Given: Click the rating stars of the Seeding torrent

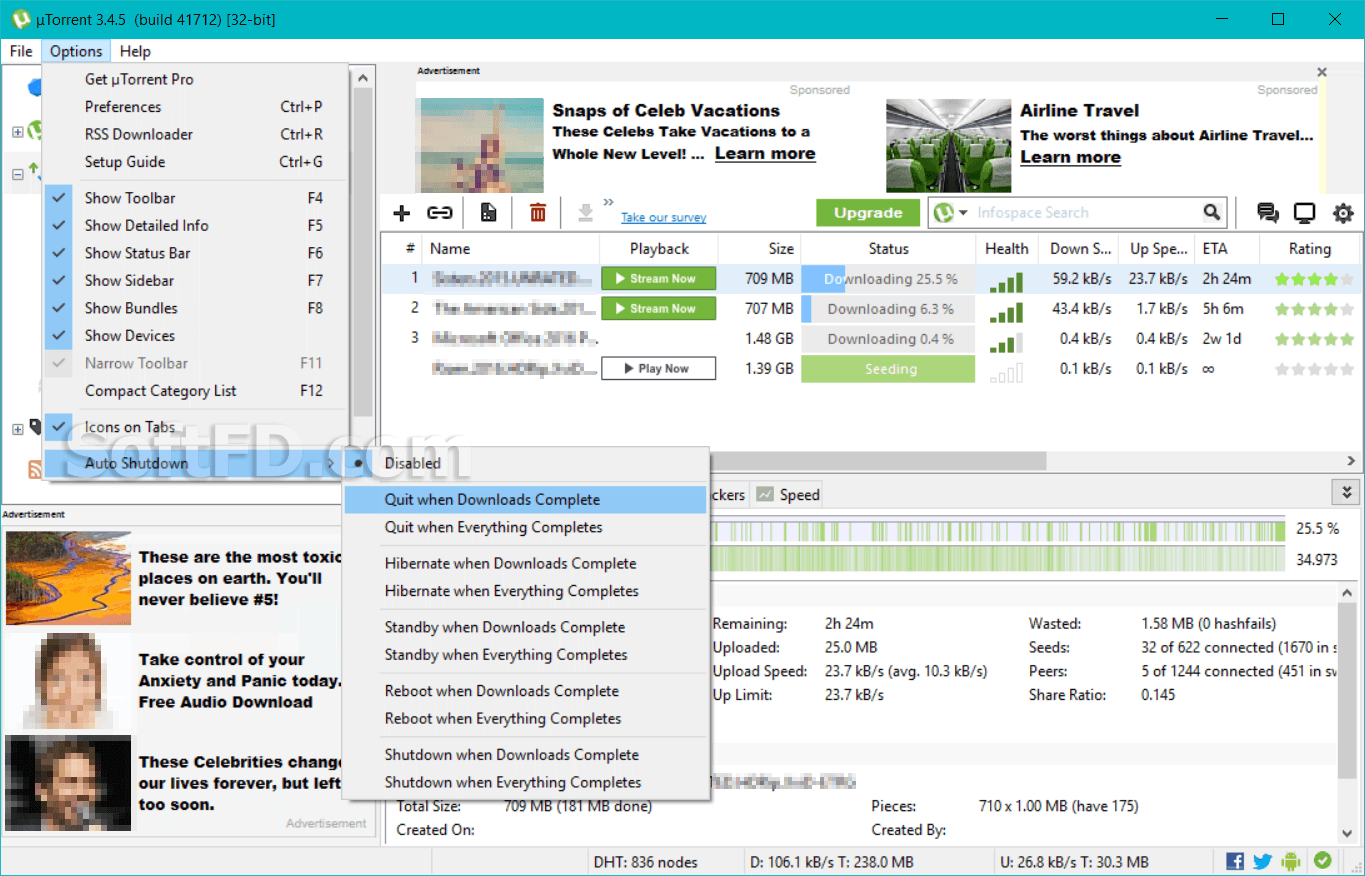Looking at the screenshot, I should coord(1314,369).
